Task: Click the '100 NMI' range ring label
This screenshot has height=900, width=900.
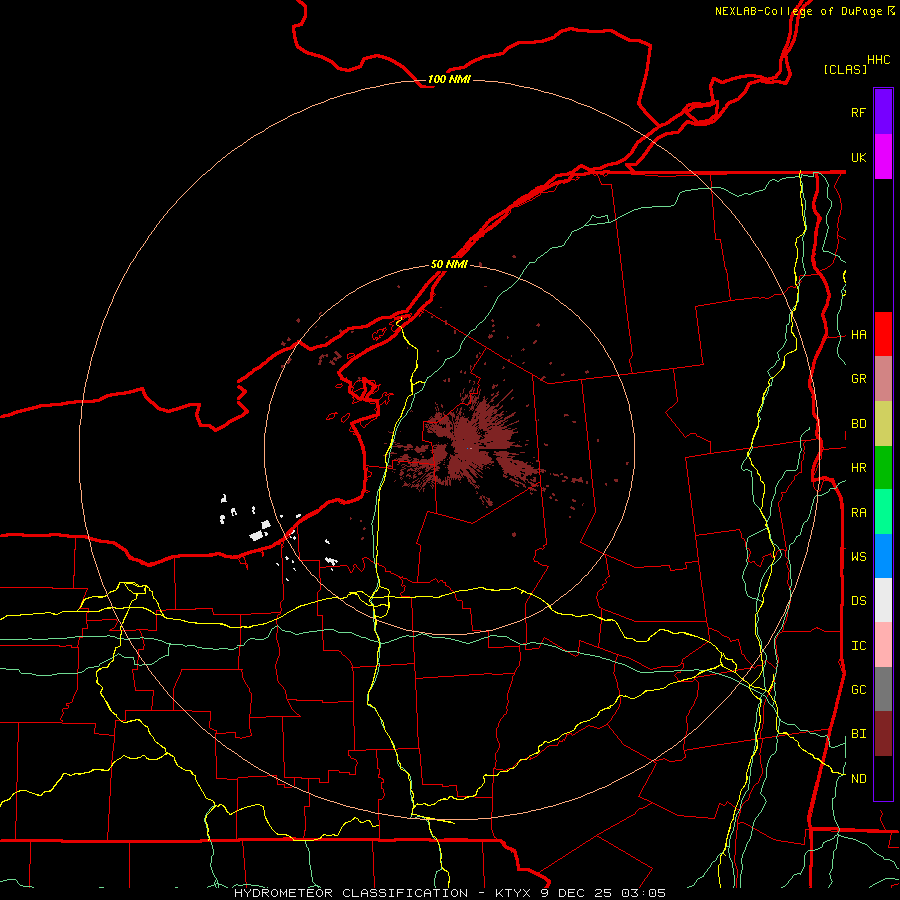Action: point(449,79)
